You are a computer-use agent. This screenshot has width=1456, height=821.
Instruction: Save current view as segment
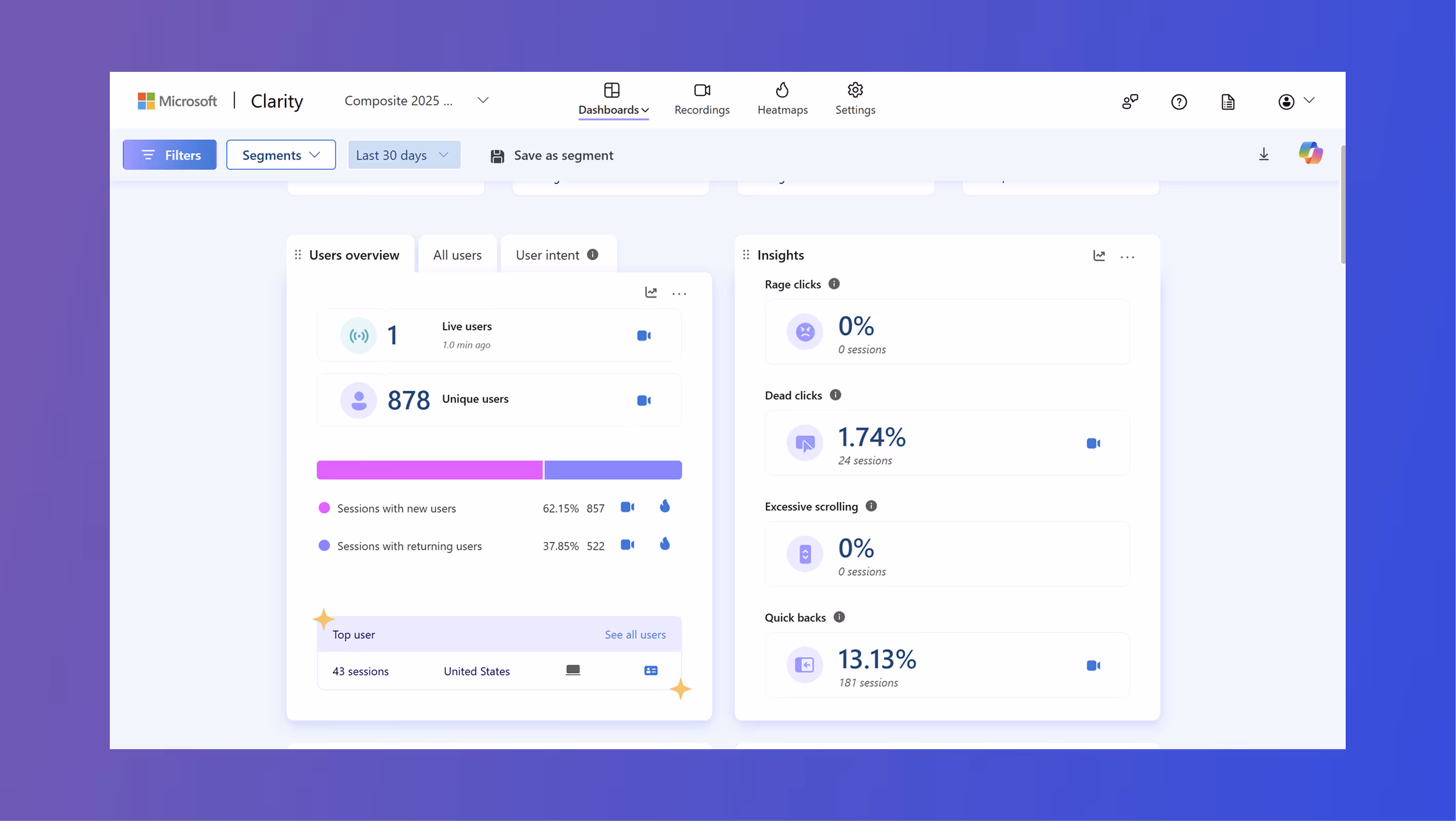(551, 155)
